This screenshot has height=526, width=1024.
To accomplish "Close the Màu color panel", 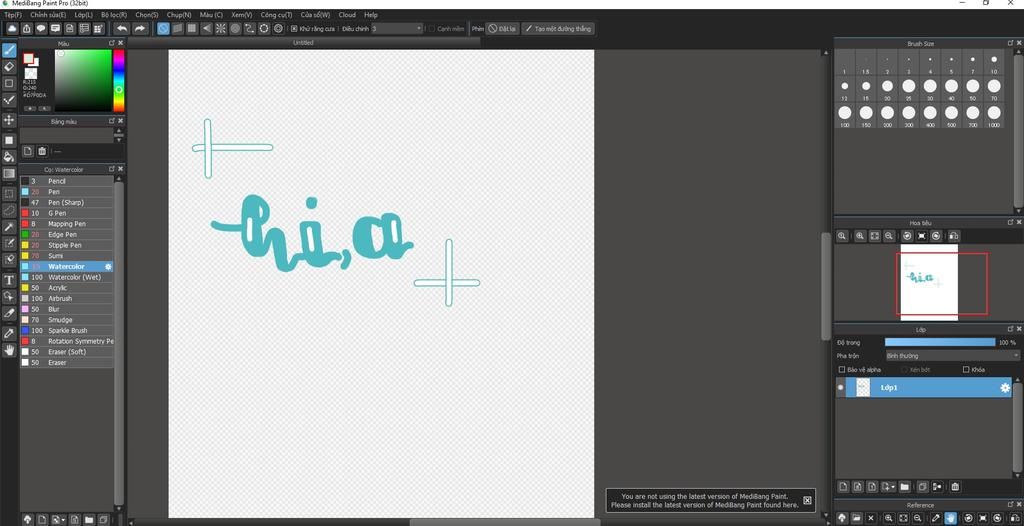I will pyautogui.click(x=120, y=43).
